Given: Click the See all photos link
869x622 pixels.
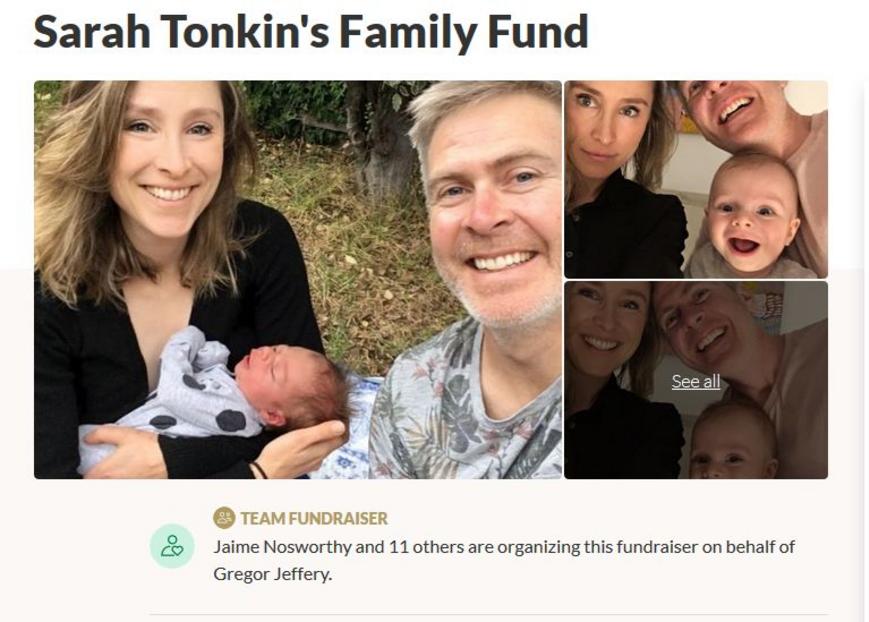Looking at the screenshot, I should click(696, 381).
